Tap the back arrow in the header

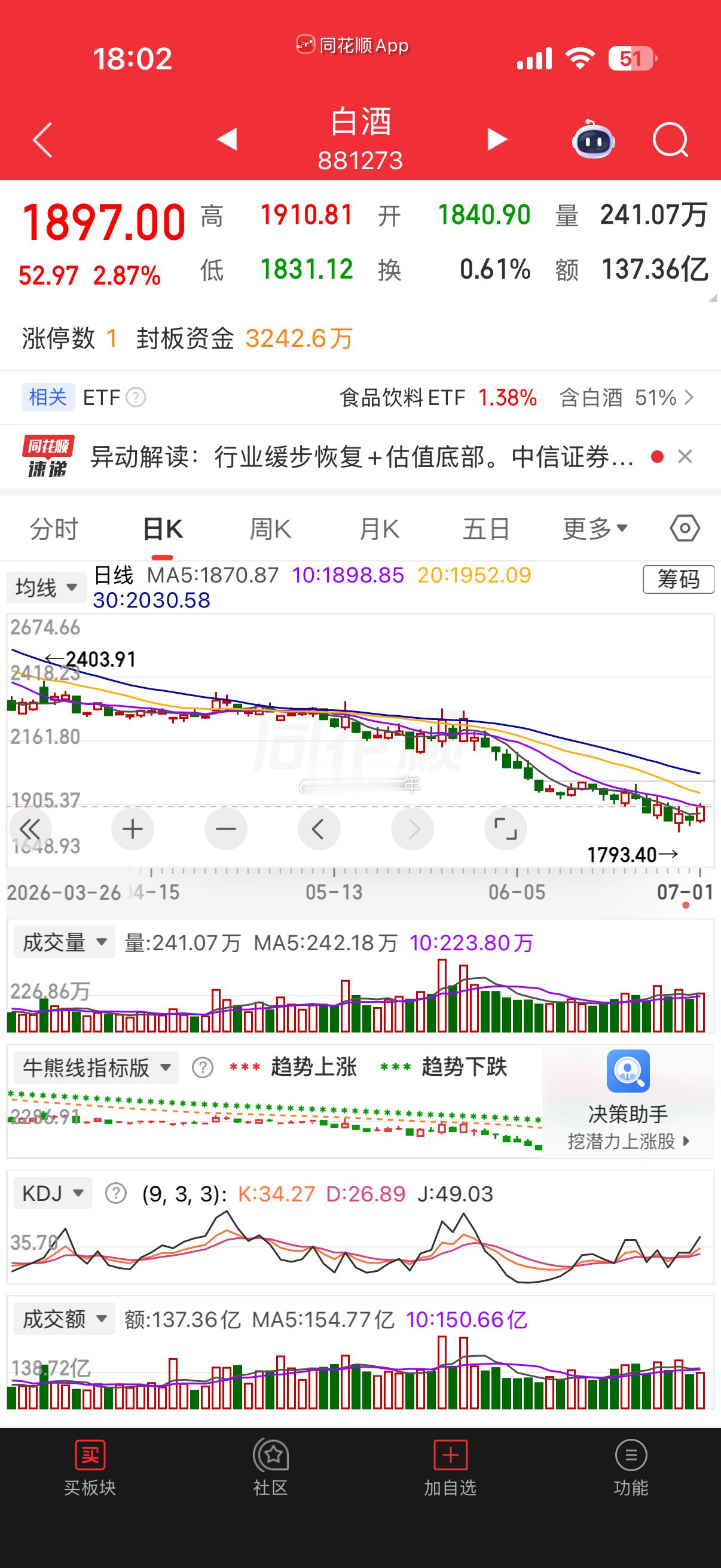[x=42, y=140]
